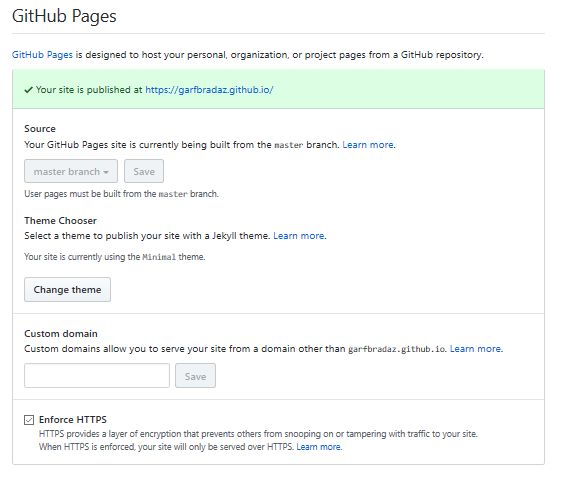The width and height of the screenshot is (567, 478).
Task: Click 'User pages must be built' note
Action: (x=121, y=194)
